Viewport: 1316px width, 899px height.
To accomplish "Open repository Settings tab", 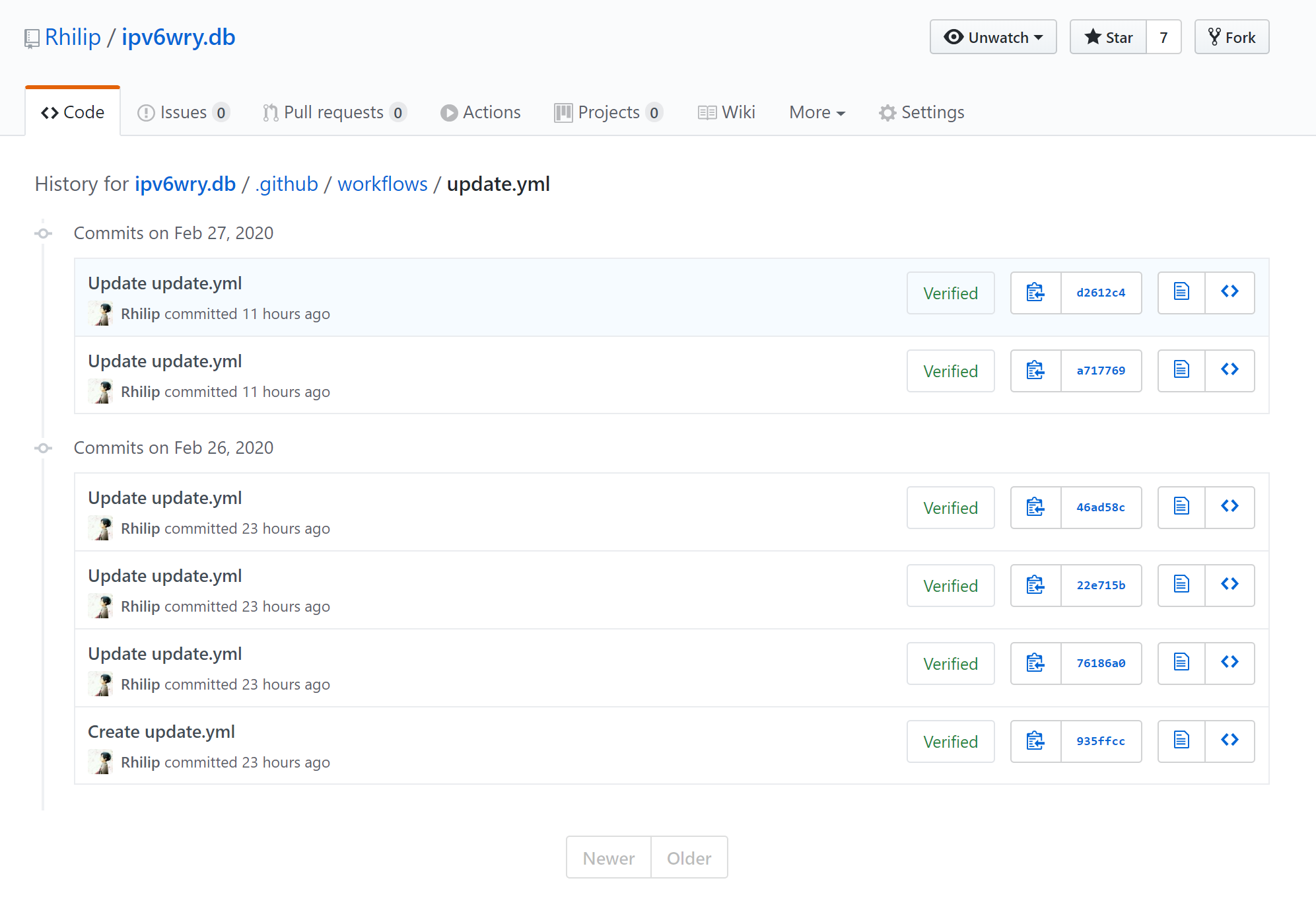I will coord(921,112).
